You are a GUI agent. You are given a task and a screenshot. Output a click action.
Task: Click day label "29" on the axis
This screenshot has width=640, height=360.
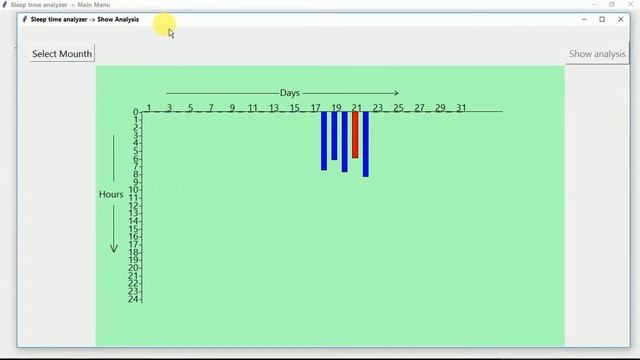point(440,108)
